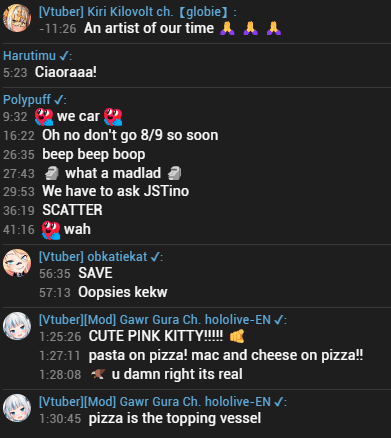Jump to timestamp 56:35
Viewport: 391px width, 438px height.
click(x=55, y=274)
